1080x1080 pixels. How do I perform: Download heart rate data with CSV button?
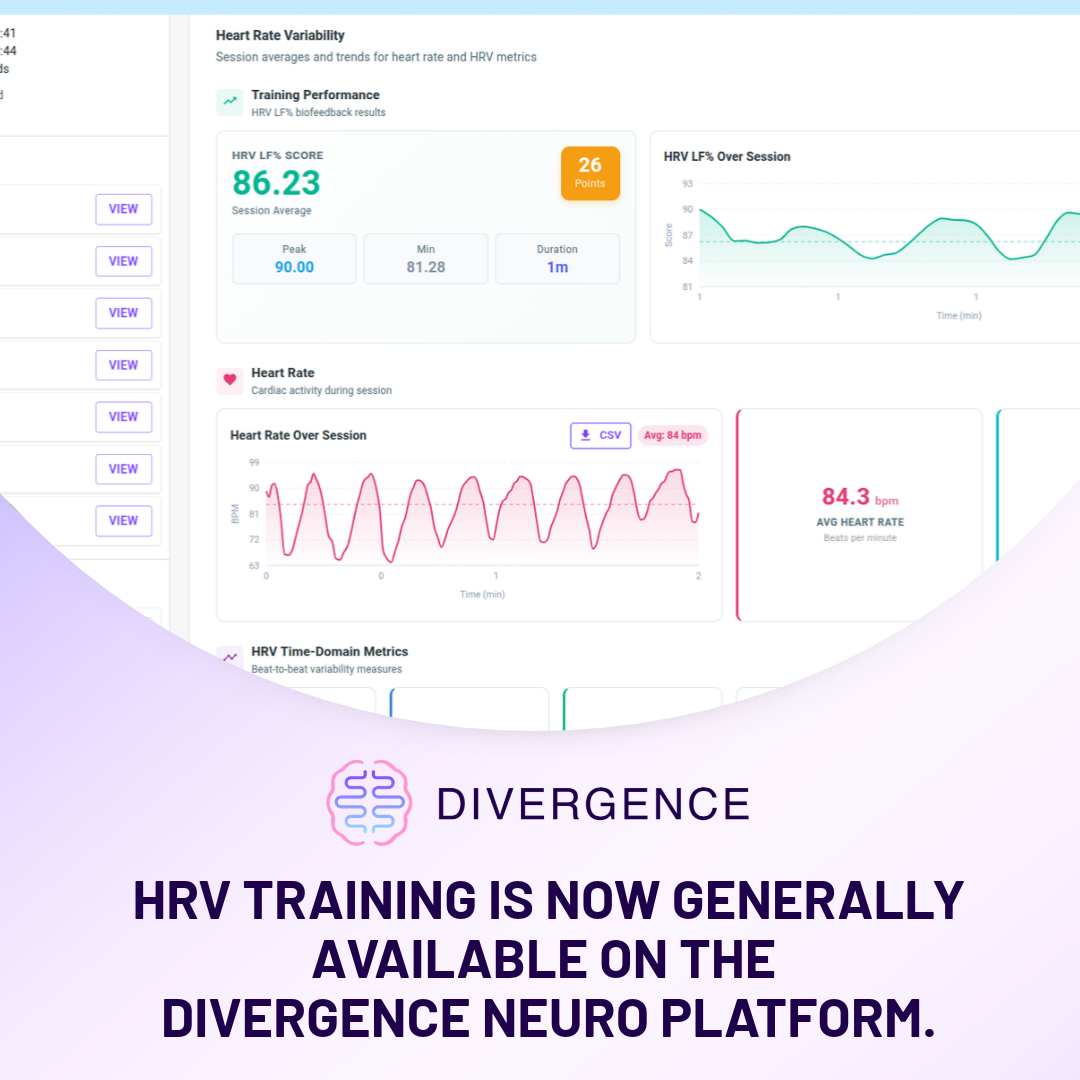[x=601, y=435]
